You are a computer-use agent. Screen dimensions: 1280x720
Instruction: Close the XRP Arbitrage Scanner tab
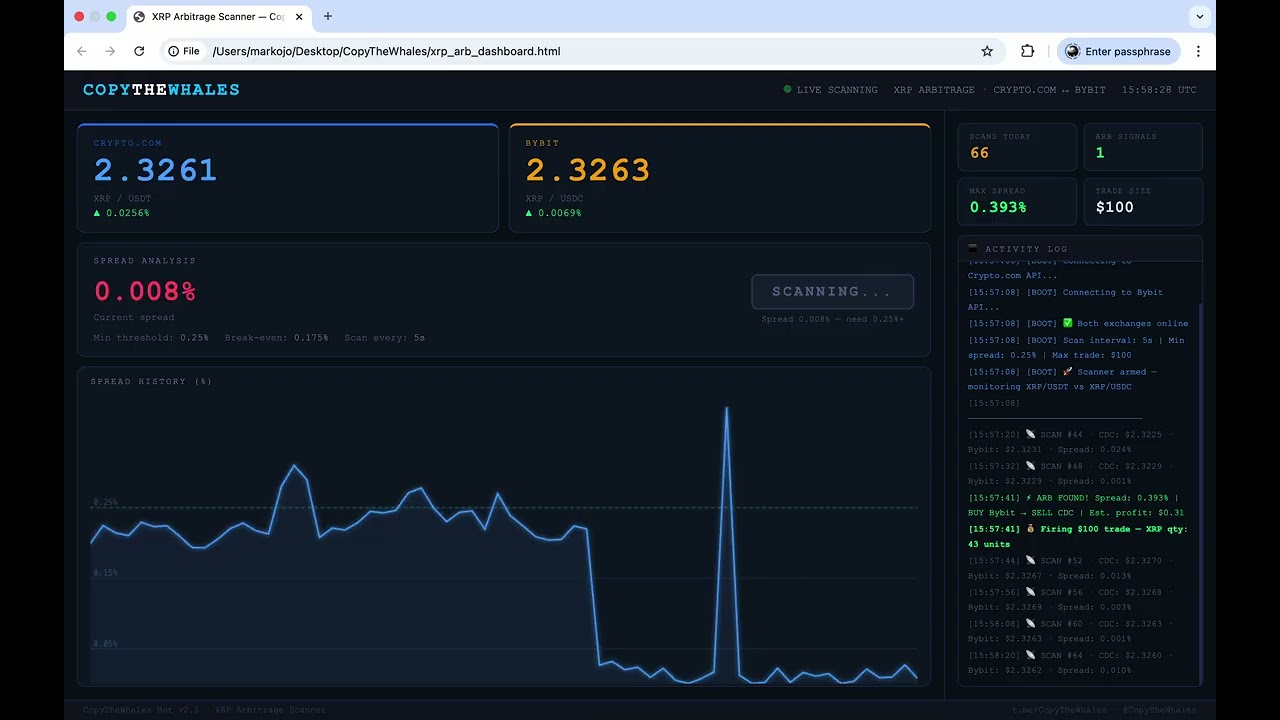(299, 17)
